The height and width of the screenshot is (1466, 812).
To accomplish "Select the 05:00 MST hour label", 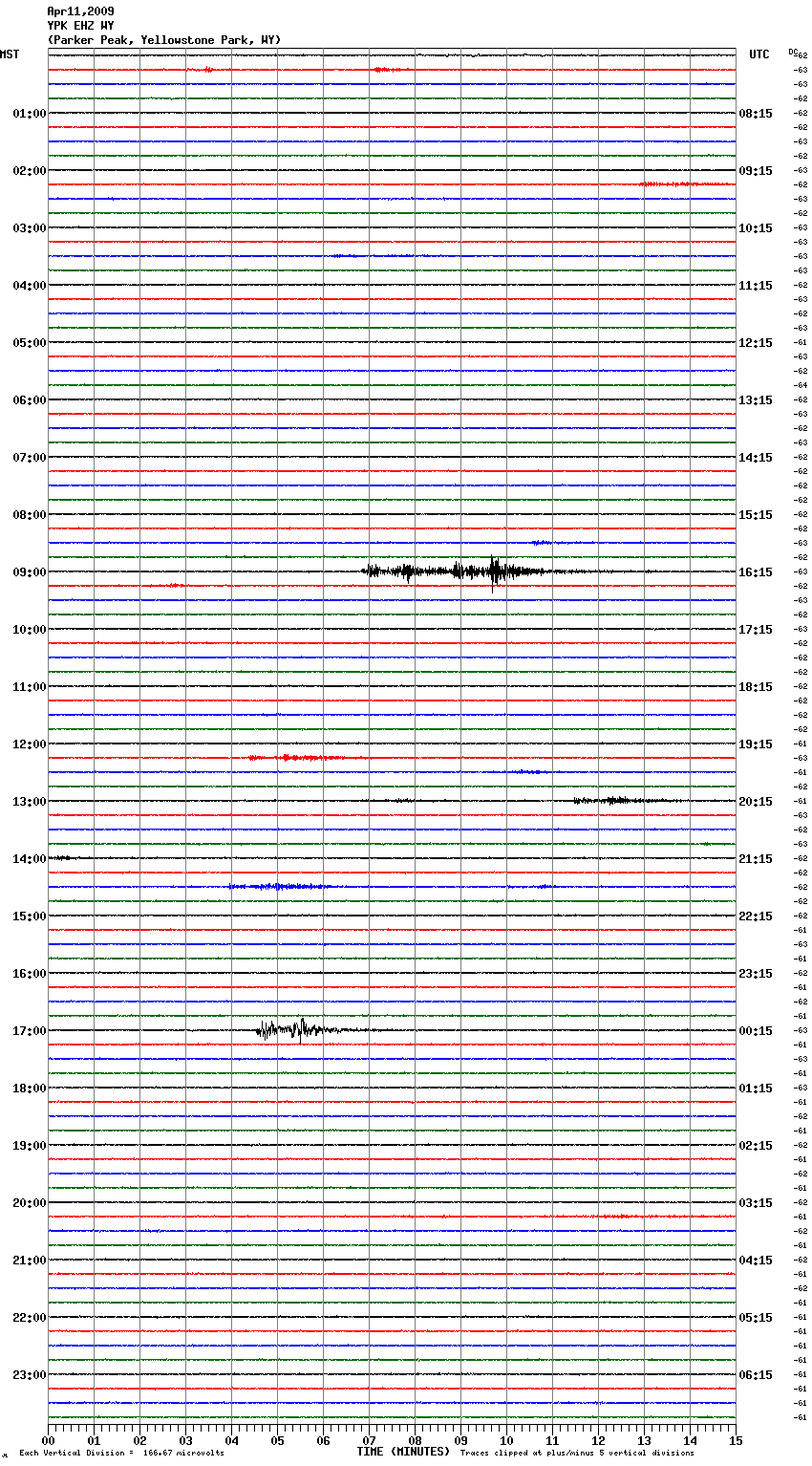I will [30, 343].
